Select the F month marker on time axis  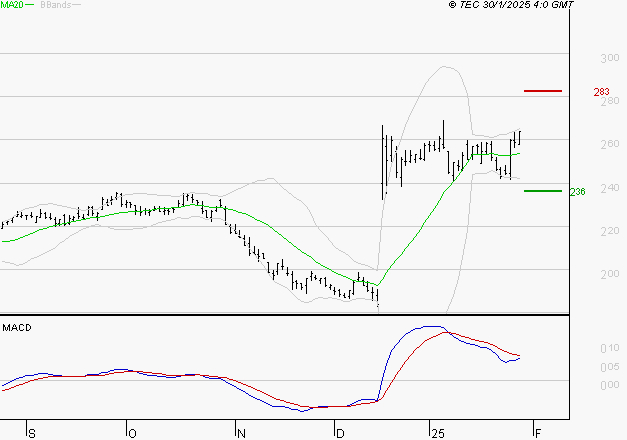(538, 433)
